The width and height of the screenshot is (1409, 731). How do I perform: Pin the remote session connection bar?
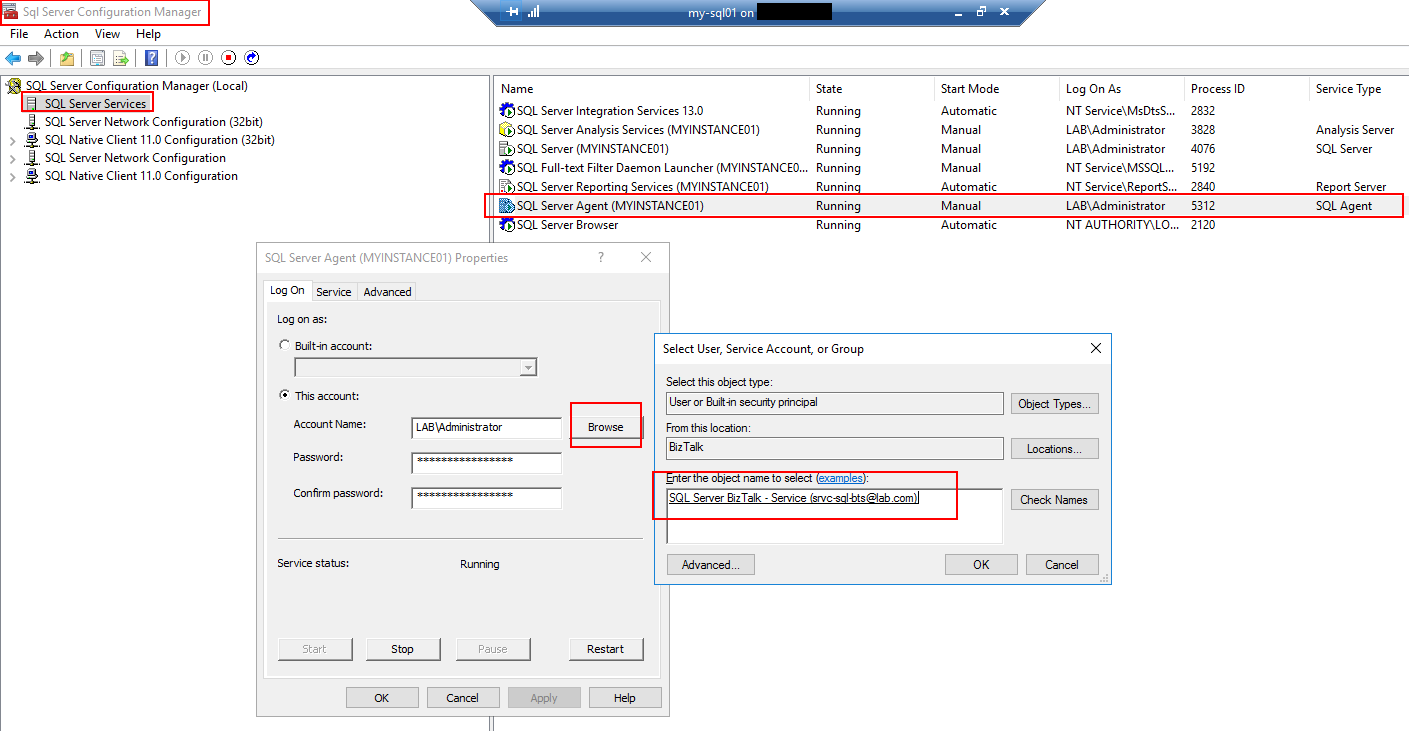(513, 12)
